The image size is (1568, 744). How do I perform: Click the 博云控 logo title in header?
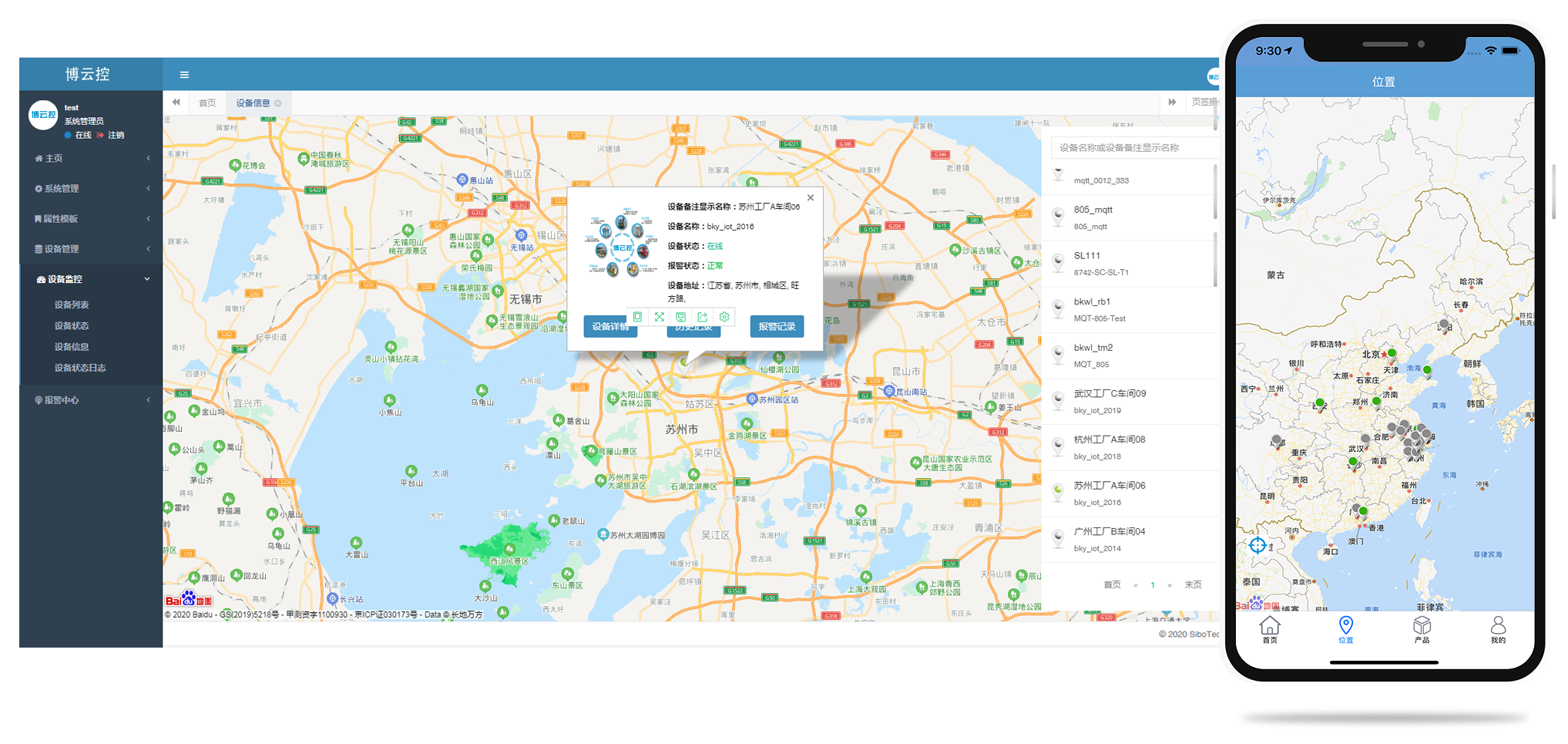pos(87,74)
